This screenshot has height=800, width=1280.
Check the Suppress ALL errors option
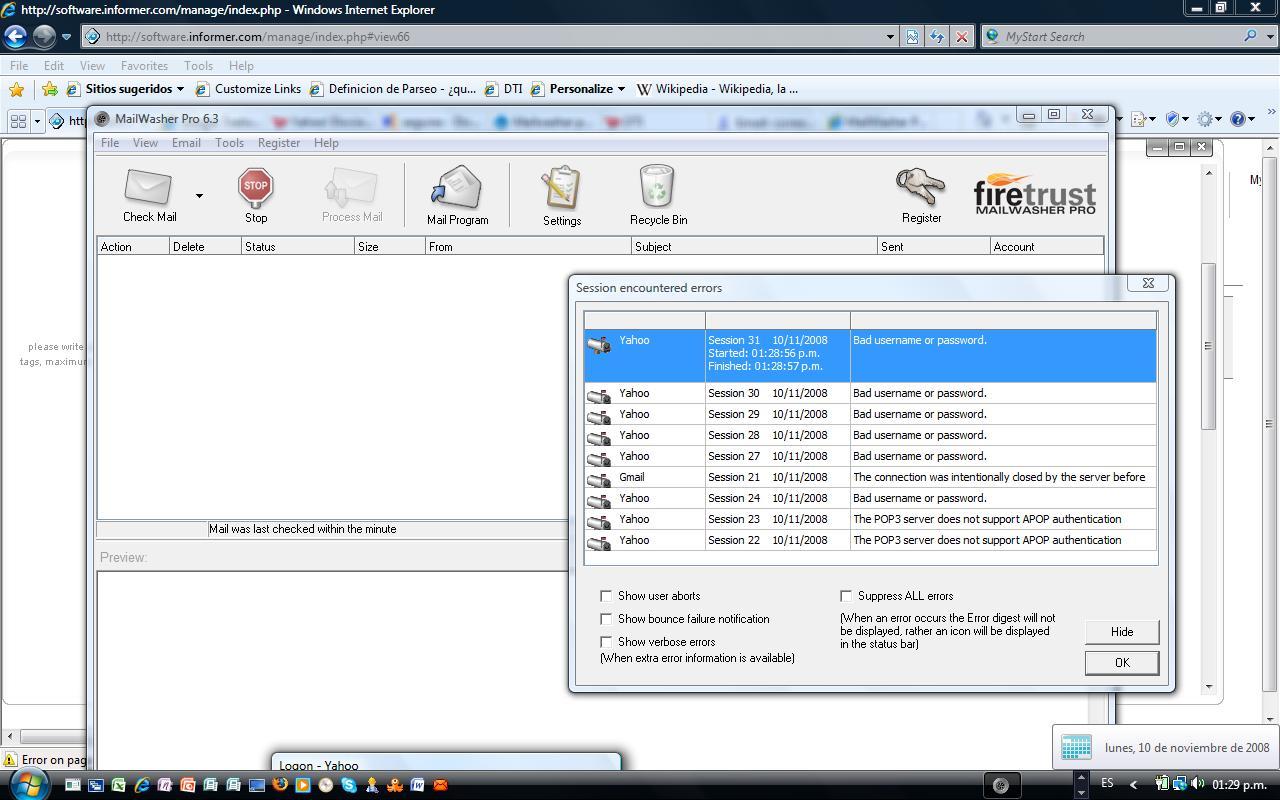point(846,596)
